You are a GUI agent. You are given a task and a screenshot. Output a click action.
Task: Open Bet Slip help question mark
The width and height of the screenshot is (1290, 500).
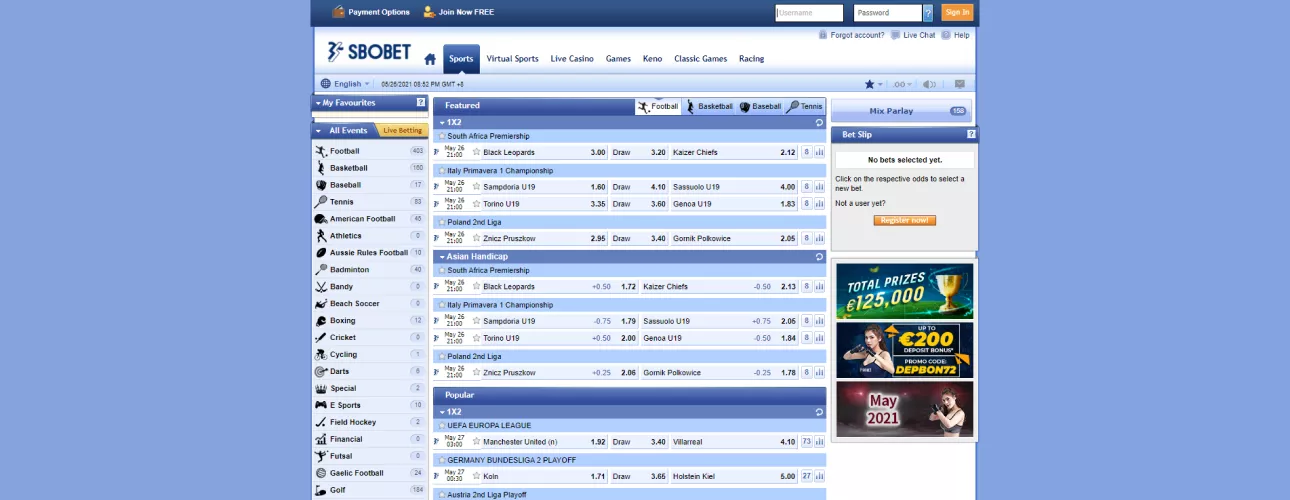pos(971,134)
